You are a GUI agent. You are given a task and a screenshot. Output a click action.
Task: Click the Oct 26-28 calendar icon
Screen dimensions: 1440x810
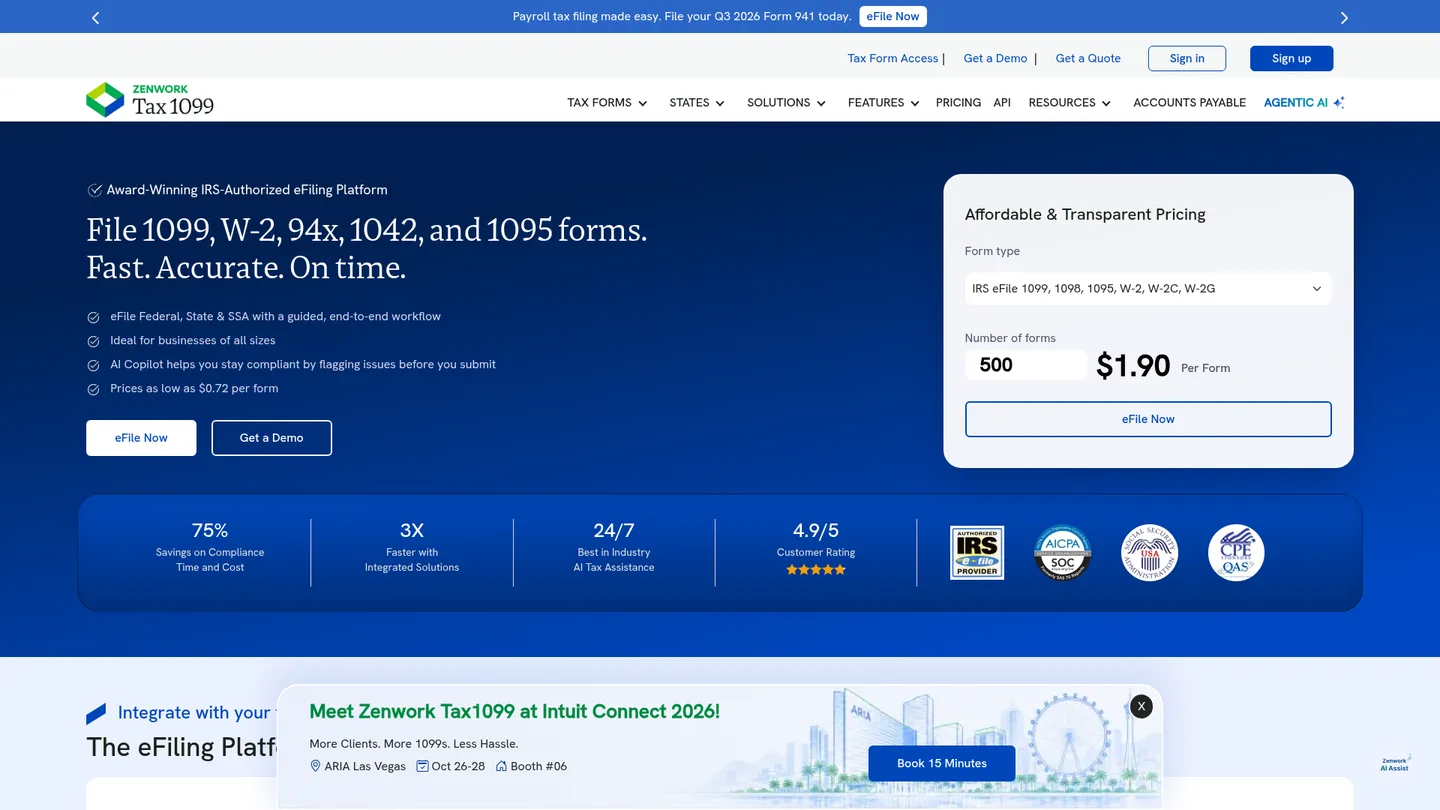(x=422, y=766)
